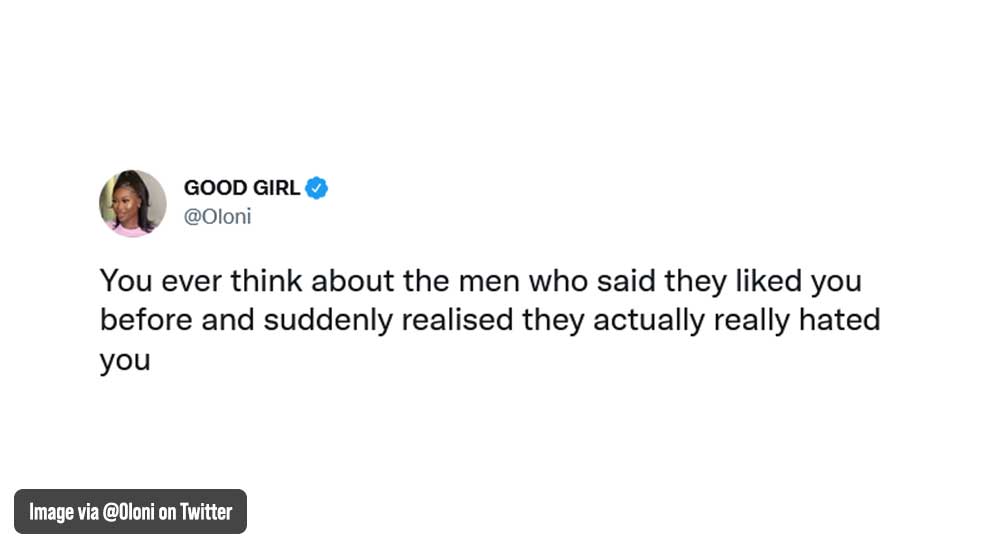Click the profile avatar photo

click(x=133, y=203)
